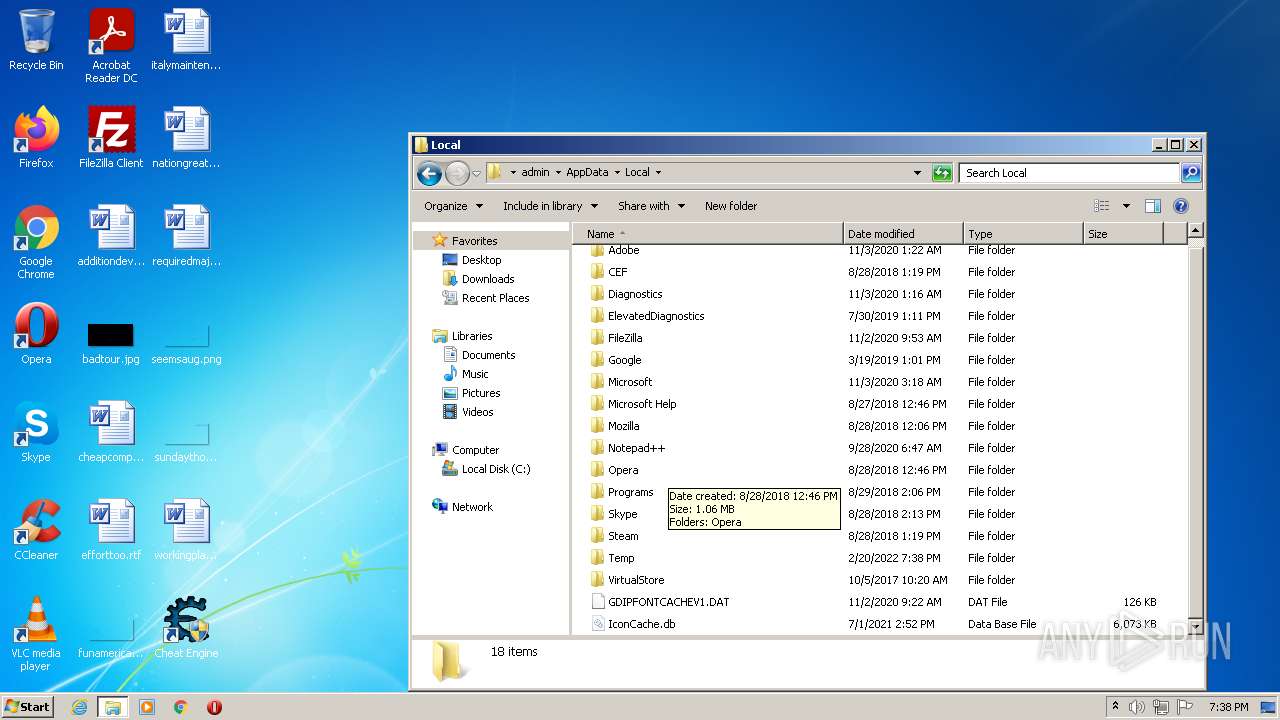Open the volume tray icon
Viewport: 1280px width, 720px height.
point(1137,707)
